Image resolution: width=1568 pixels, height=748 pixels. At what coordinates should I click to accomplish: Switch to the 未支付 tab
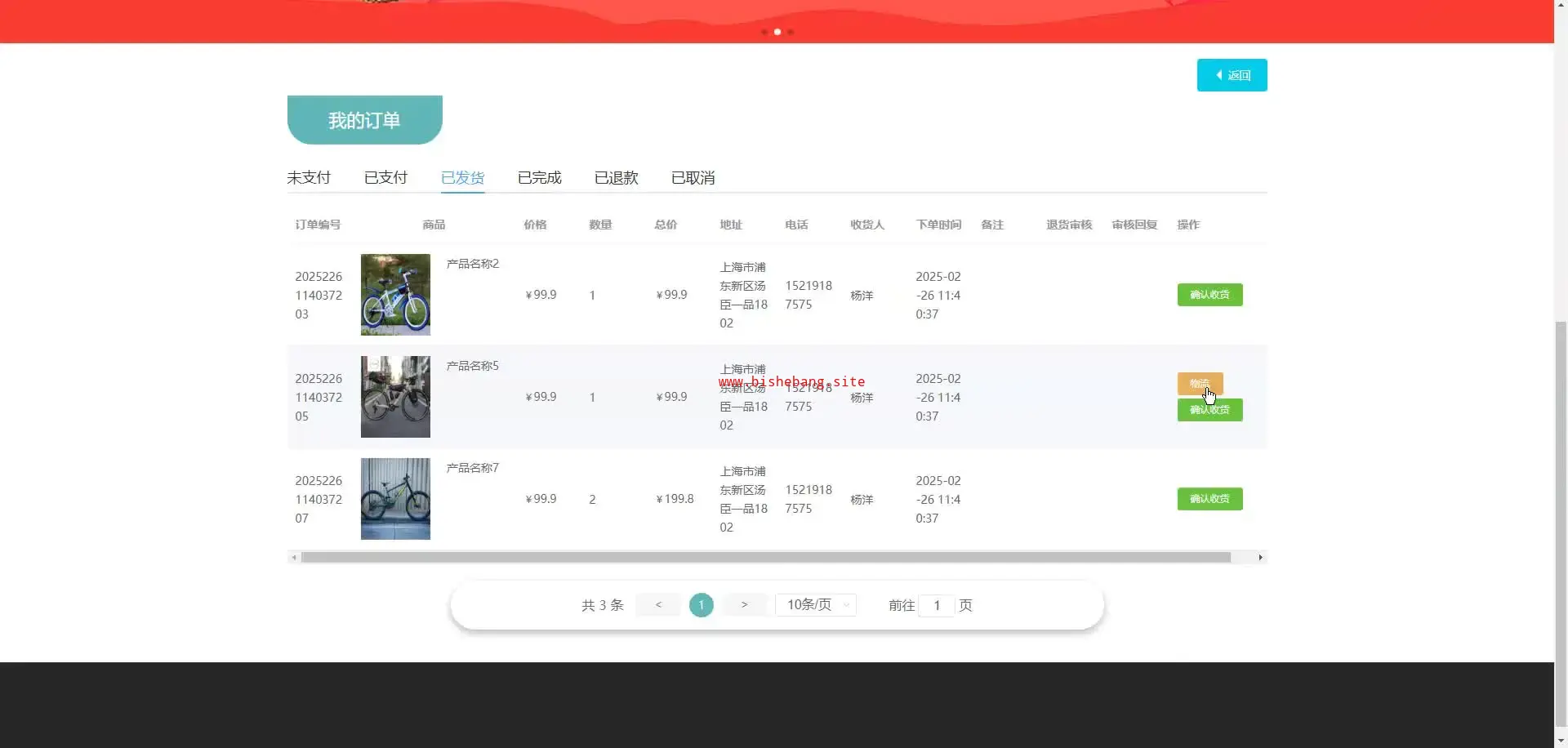[309, 178]
